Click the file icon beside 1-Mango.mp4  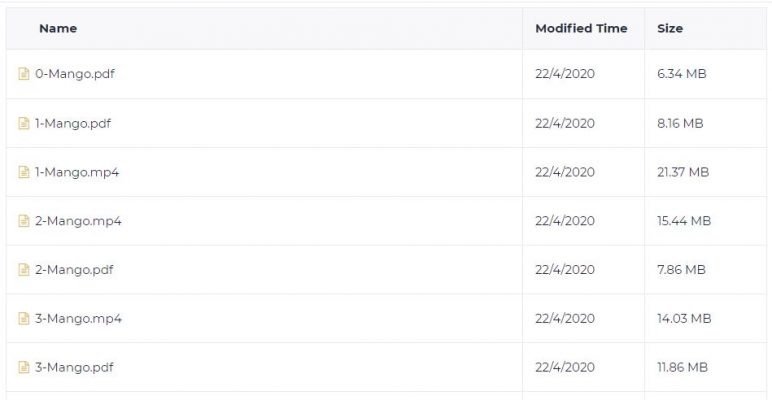click(x=24, y=172)
